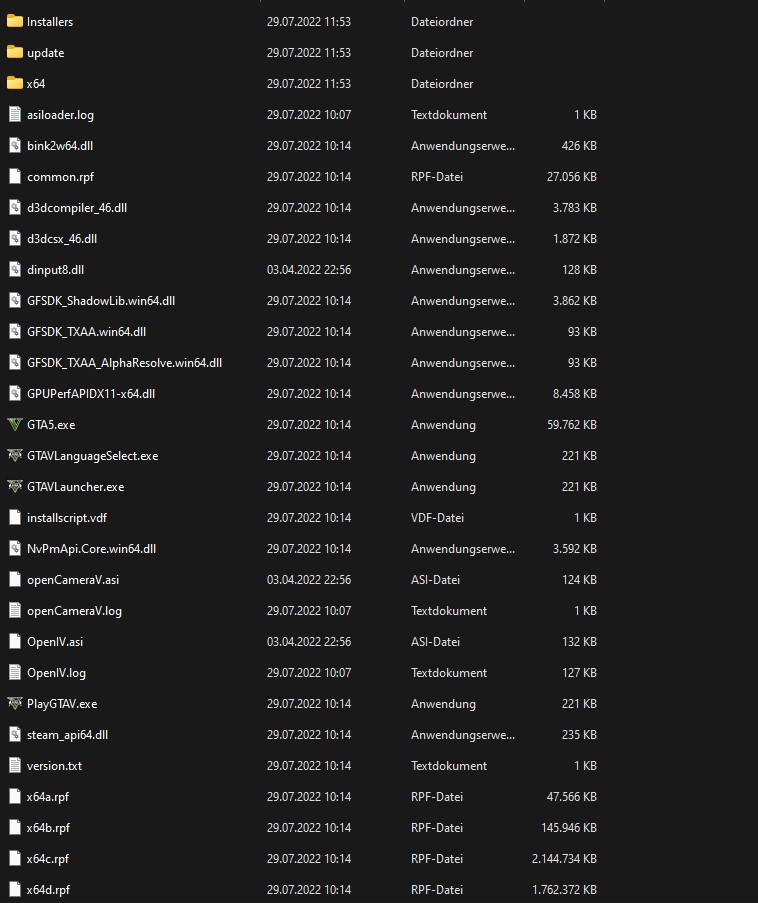This screenshot has height=903, width=758.
Task: Select the file name GTA5.exe
Action: click(x=51, y=425)
